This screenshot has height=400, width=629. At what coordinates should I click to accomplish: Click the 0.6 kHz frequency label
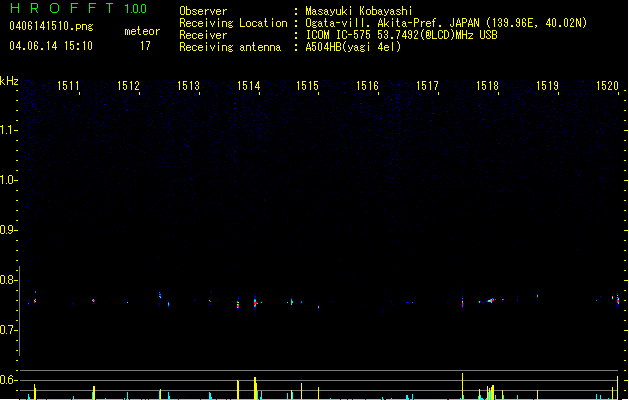[8, 380]
